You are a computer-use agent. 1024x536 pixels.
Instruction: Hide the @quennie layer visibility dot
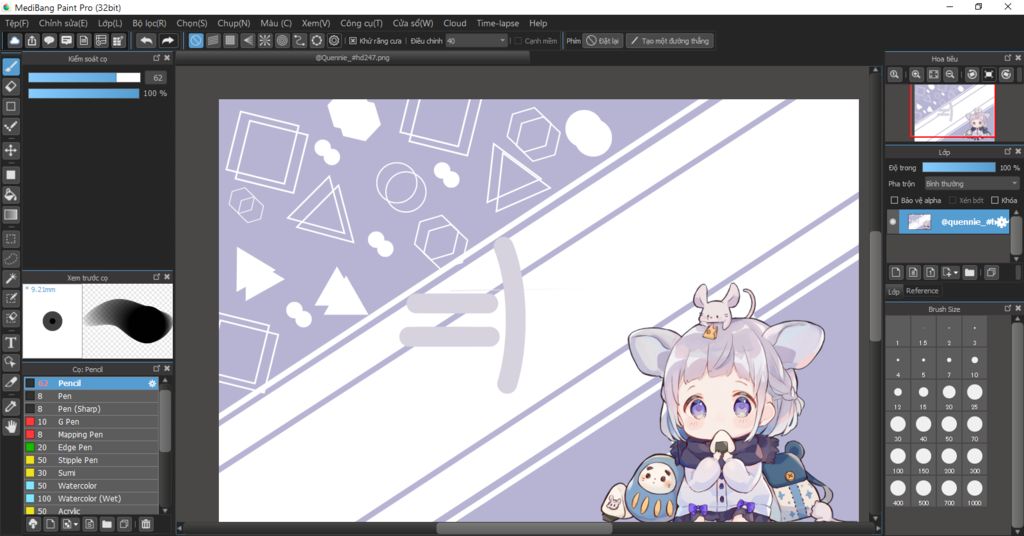pyautogui.click(x=893, y=222)
